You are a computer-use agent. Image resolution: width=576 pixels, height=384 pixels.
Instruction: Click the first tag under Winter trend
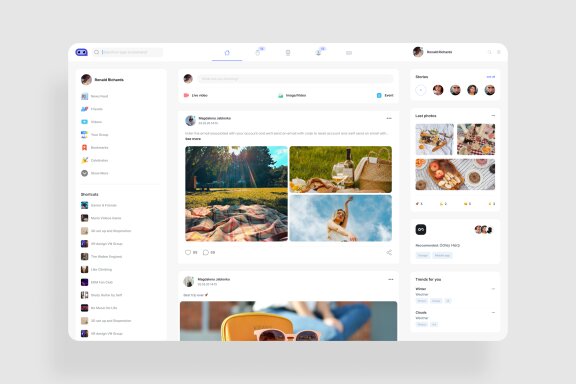(422, 301)
